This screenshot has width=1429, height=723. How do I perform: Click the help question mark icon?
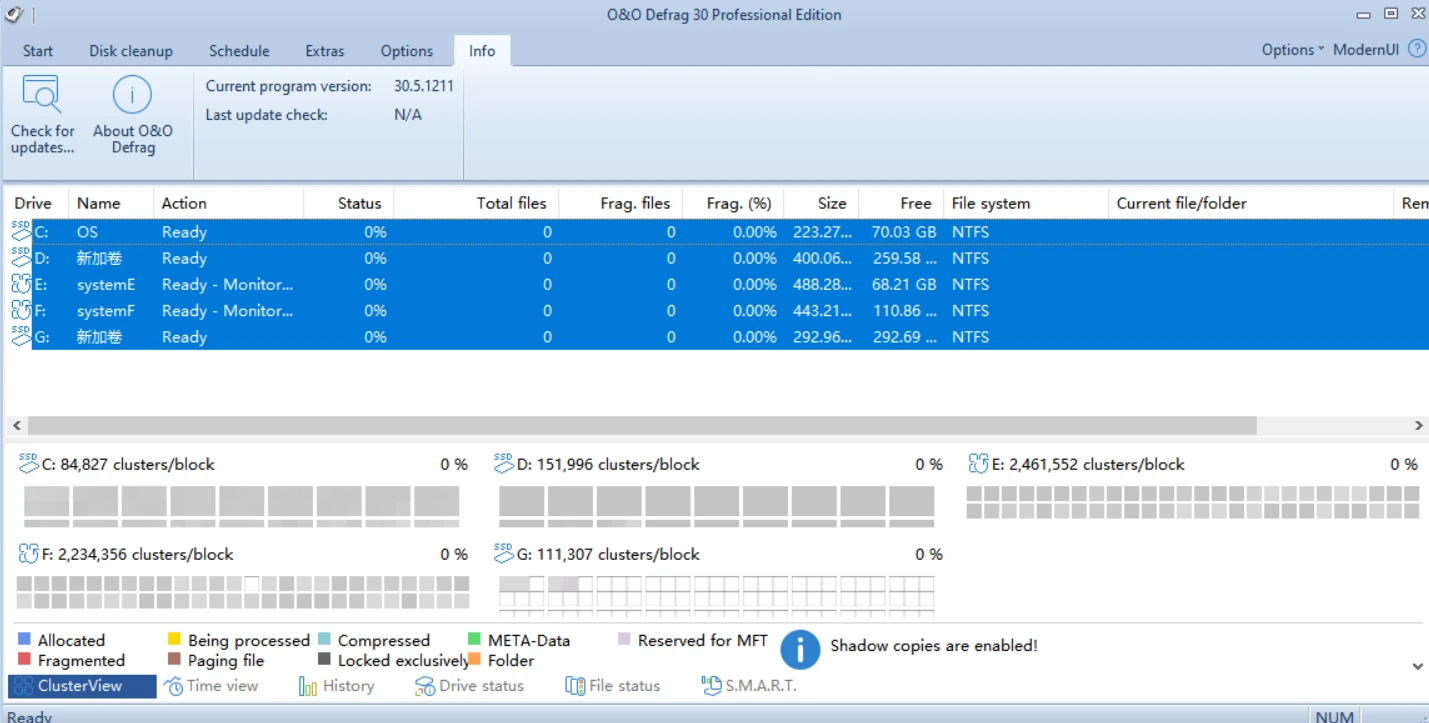click(1417, 49)
